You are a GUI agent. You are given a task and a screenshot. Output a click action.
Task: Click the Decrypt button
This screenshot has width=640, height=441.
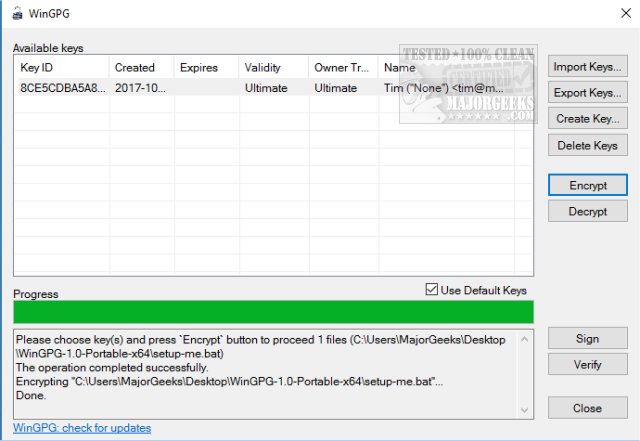tap(587, 212)
